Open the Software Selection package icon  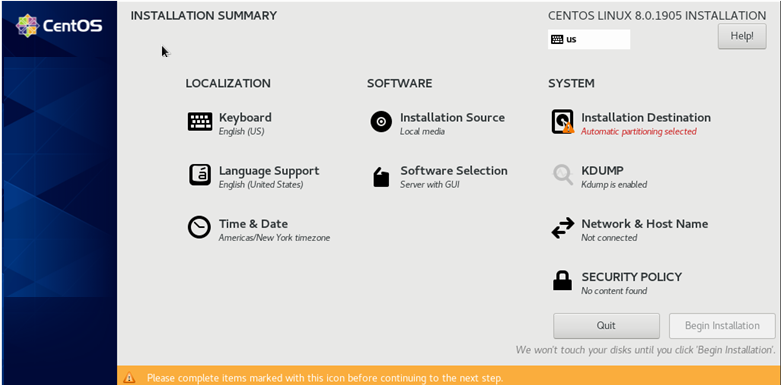coord(381,176)
